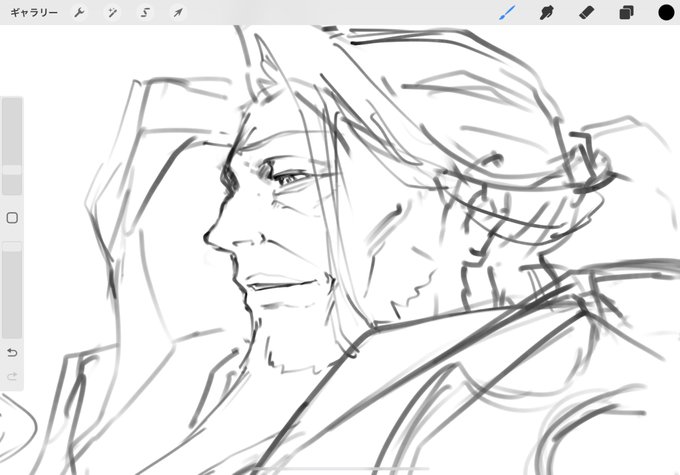The image size is (680, 475).
Task: Open the ギャラリー gallery view
Action: click(x=34, y=13)
